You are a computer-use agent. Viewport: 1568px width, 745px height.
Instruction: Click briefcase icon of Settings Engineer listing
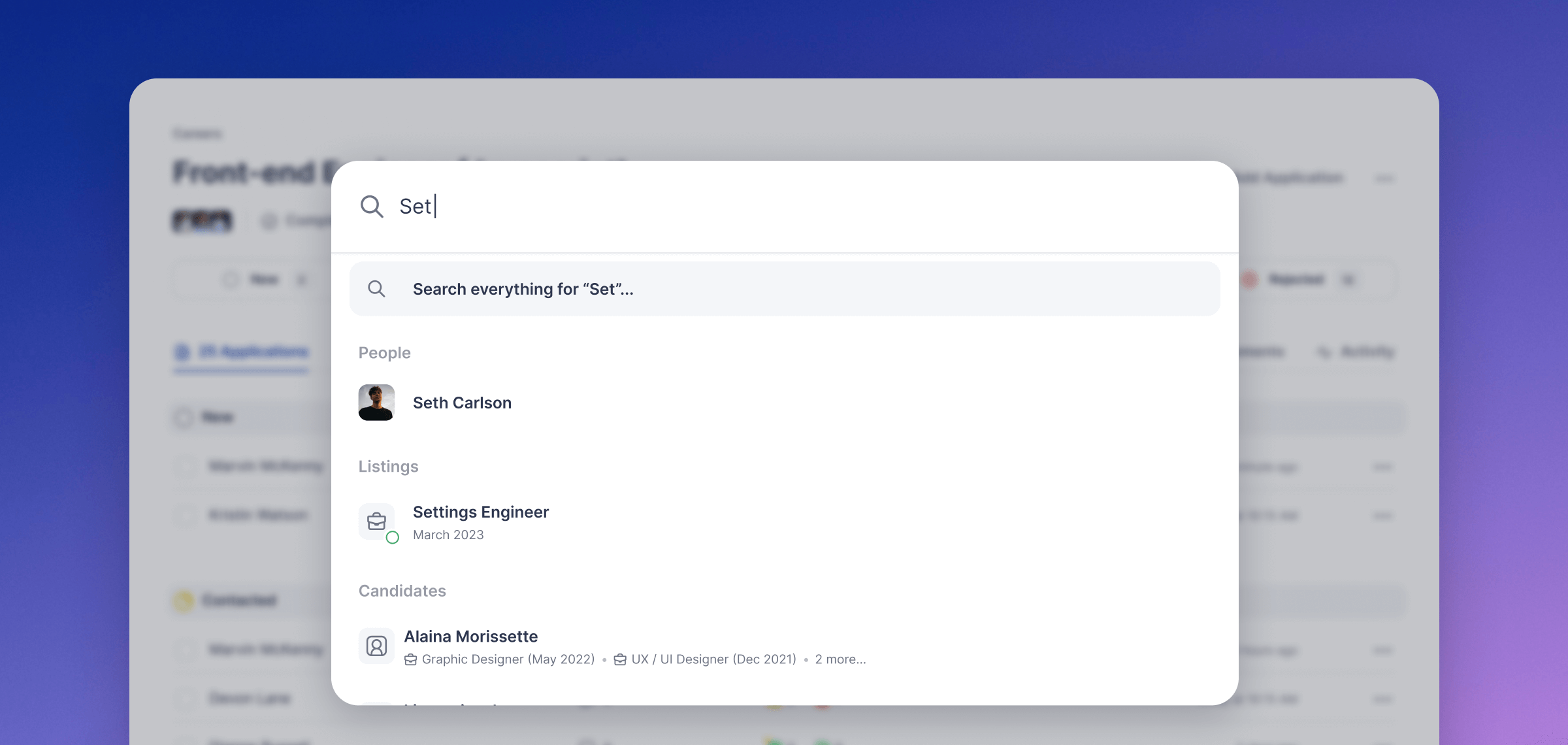376,521
